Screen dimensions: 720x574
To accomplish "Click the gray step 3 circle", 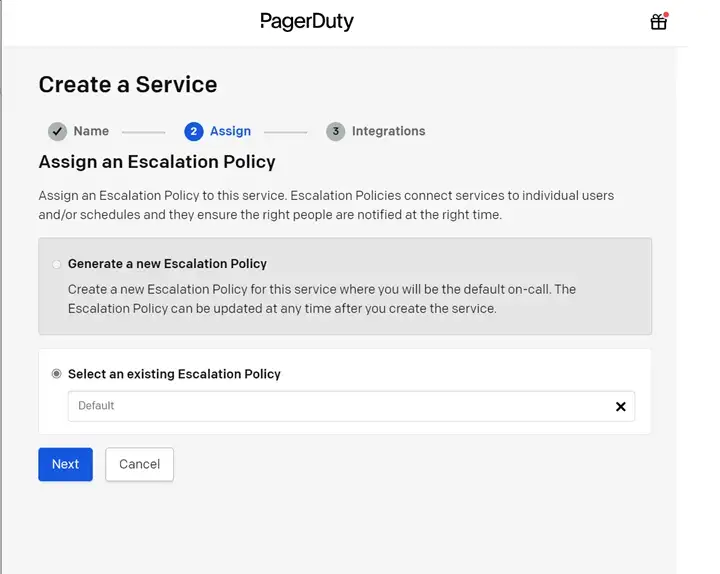I will point(335,131).
